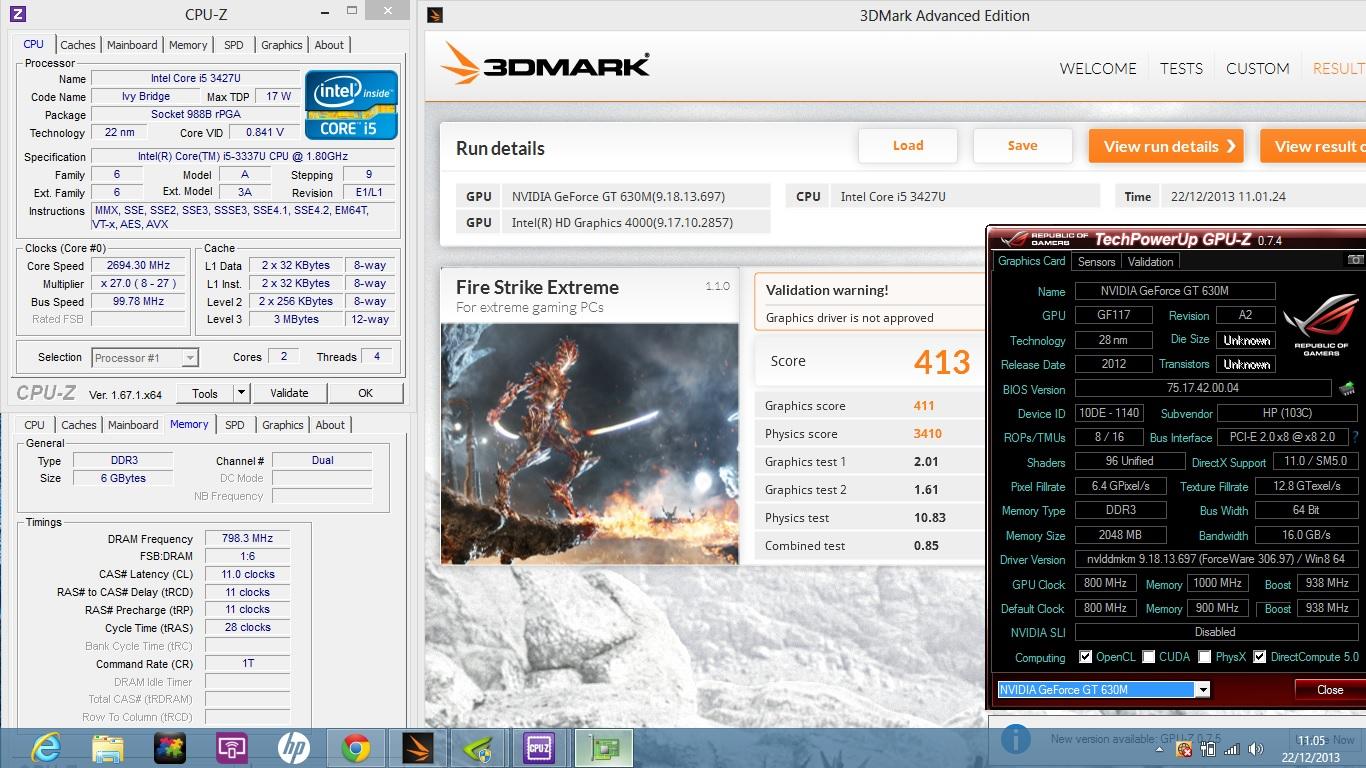This screenshot has height=768, width=1366.
Task: Open SPD tab in the CPU-Z Timings window
Action: [x=235, y=425]
